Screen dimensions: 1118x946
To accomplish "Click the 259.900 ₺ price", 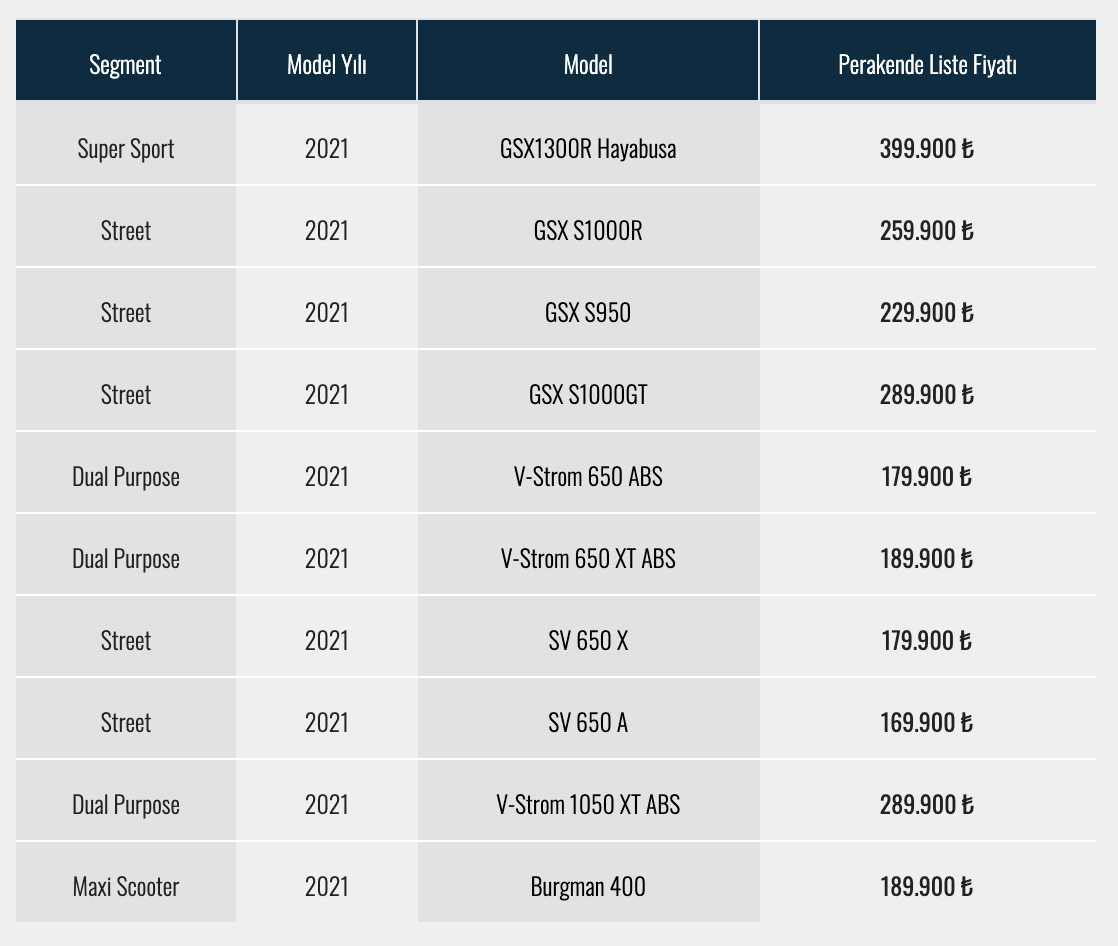I will pyautogui.click(x=926, y=231).
